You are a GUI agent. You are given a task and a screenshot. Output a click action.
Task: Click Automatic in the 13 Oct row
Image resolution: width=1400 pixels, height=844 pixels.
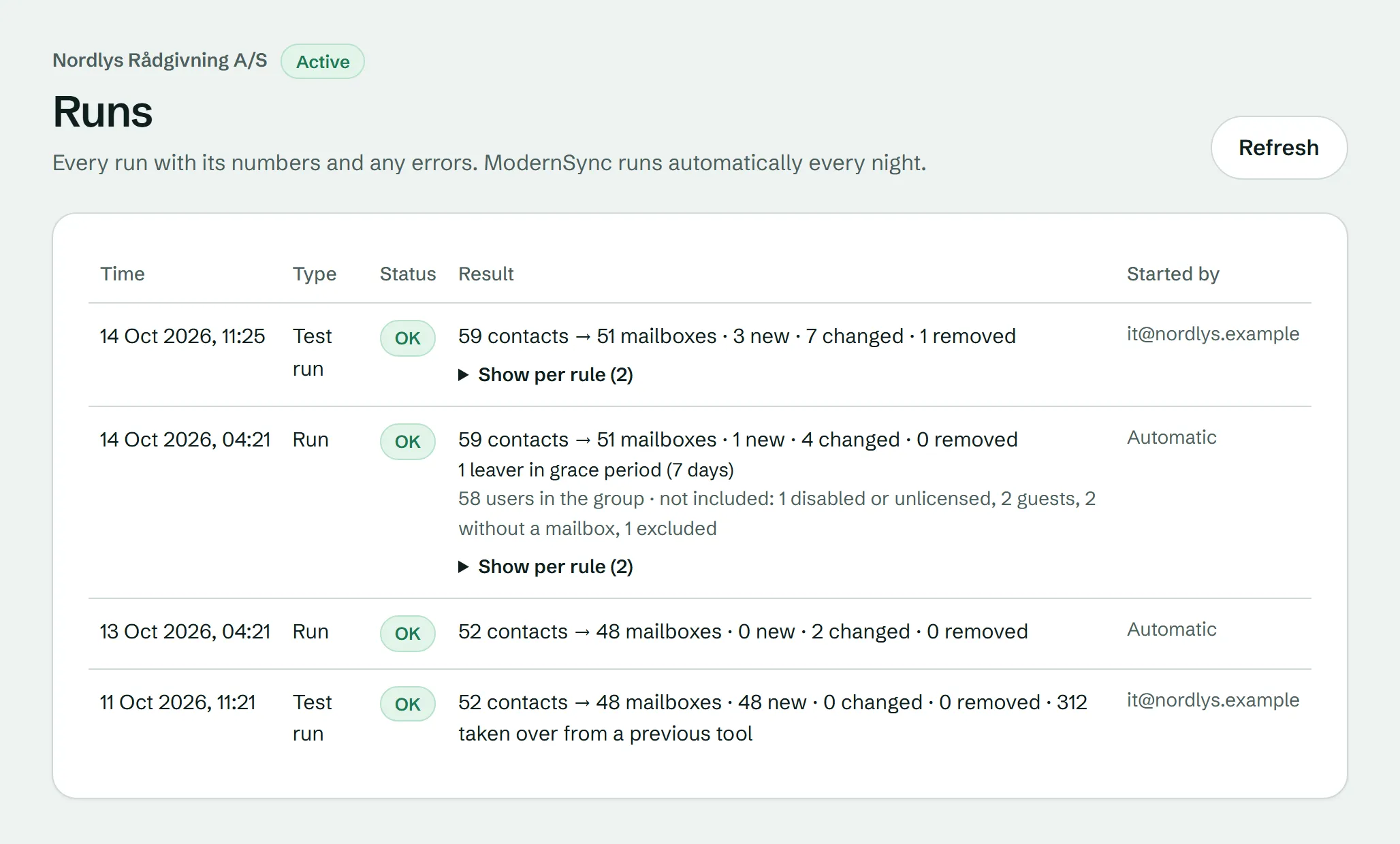point(1171,629)
